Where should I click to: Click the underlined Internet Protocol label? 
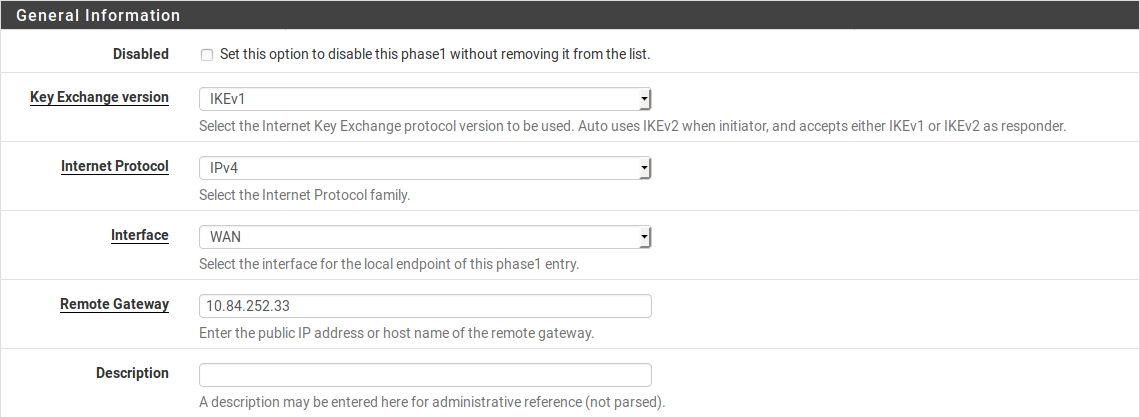114,167
